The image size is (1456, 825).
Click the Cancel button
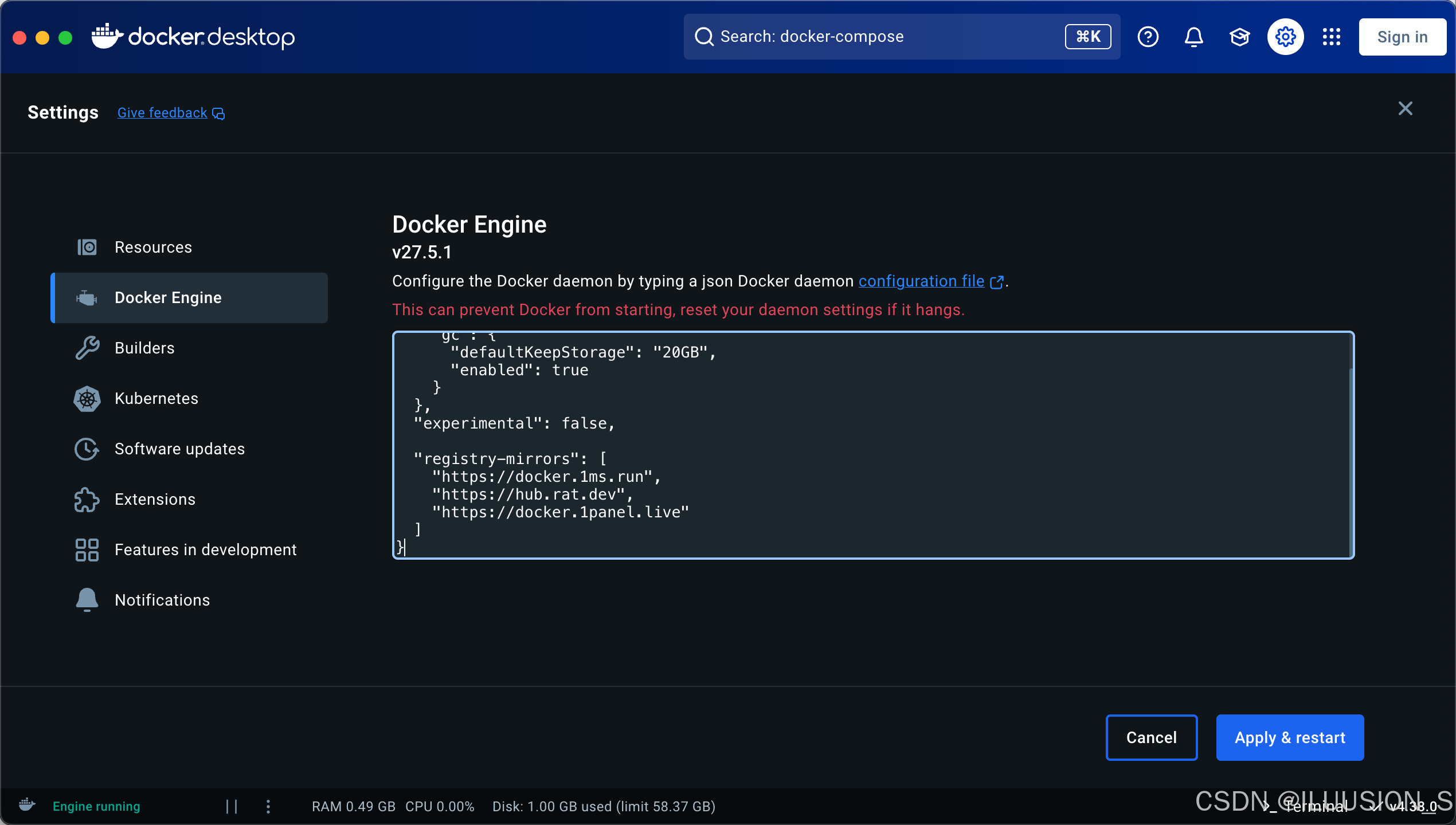tap(1151, 737)
